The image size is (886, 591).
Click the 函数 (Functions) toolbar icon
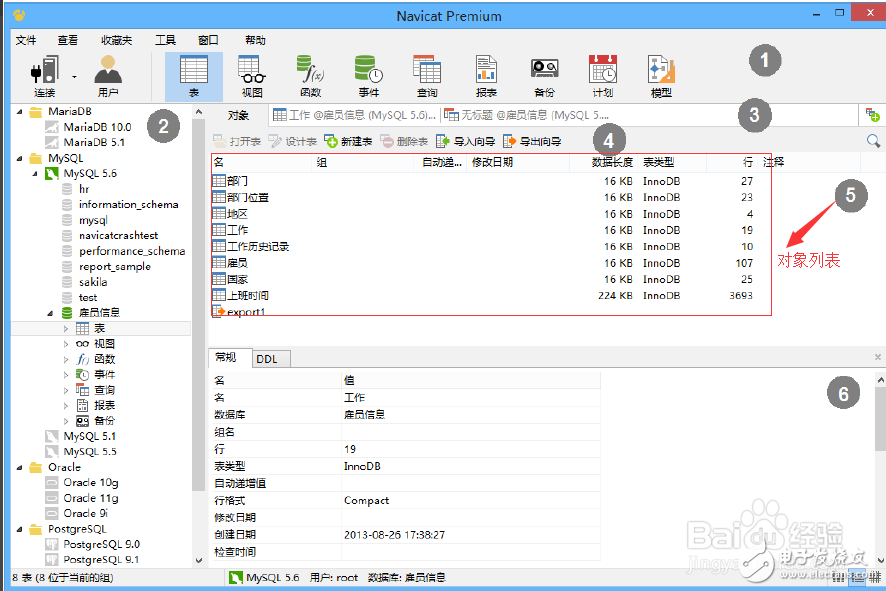tap(309, 70)
